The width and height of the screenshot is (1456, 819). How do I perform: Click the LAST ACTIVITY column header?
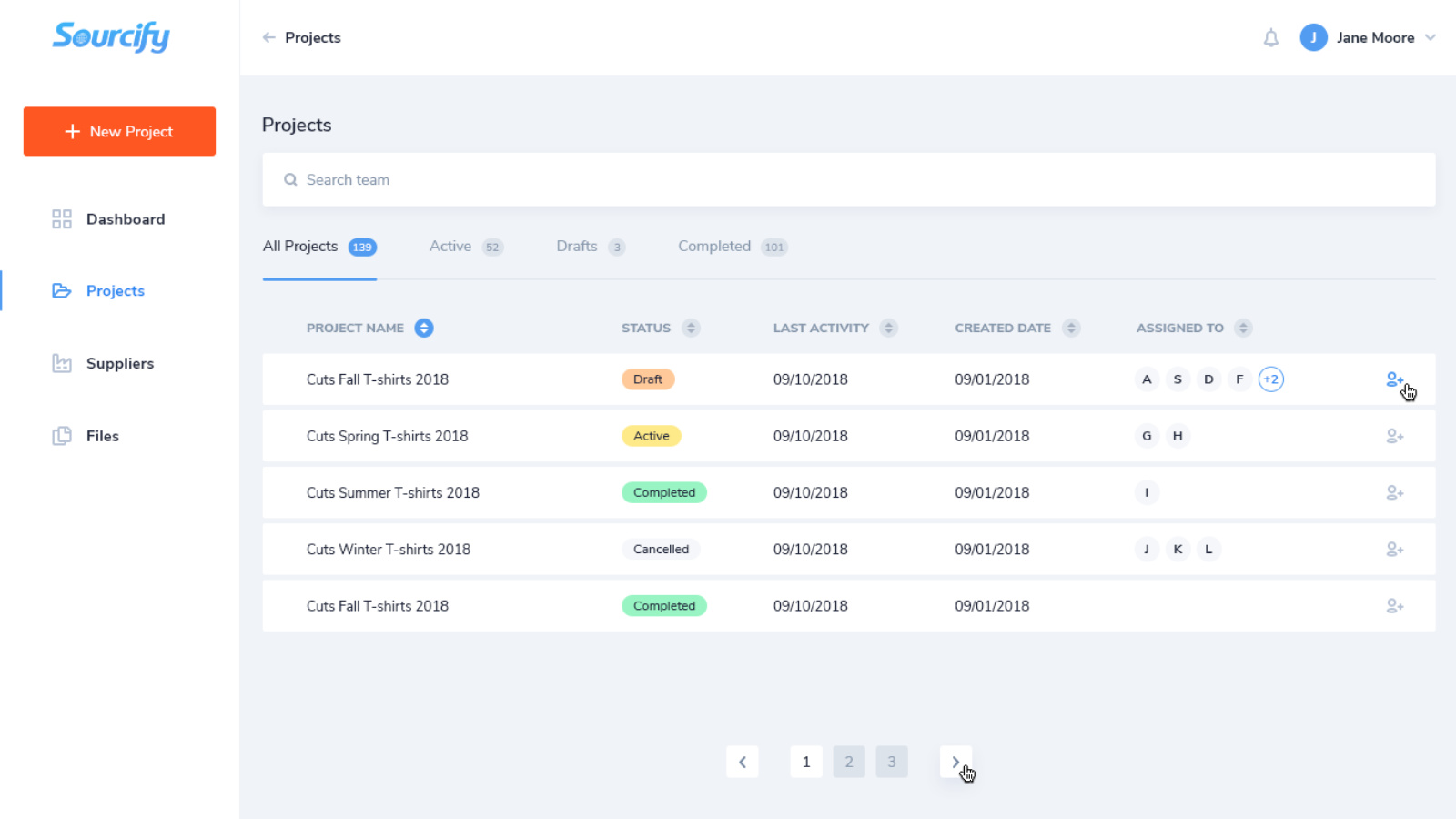click(x=821, y=328)
